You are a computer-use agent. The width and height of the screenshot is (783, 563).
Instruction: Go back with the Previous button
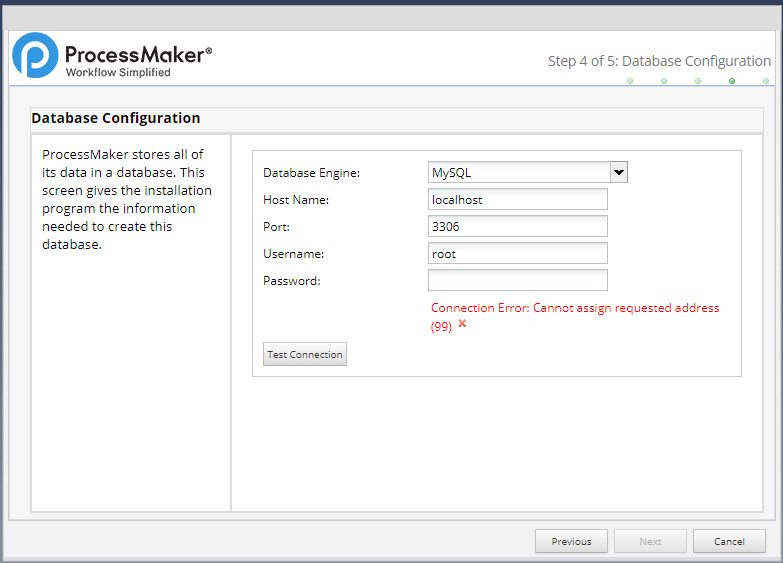(x=571, y=542)
